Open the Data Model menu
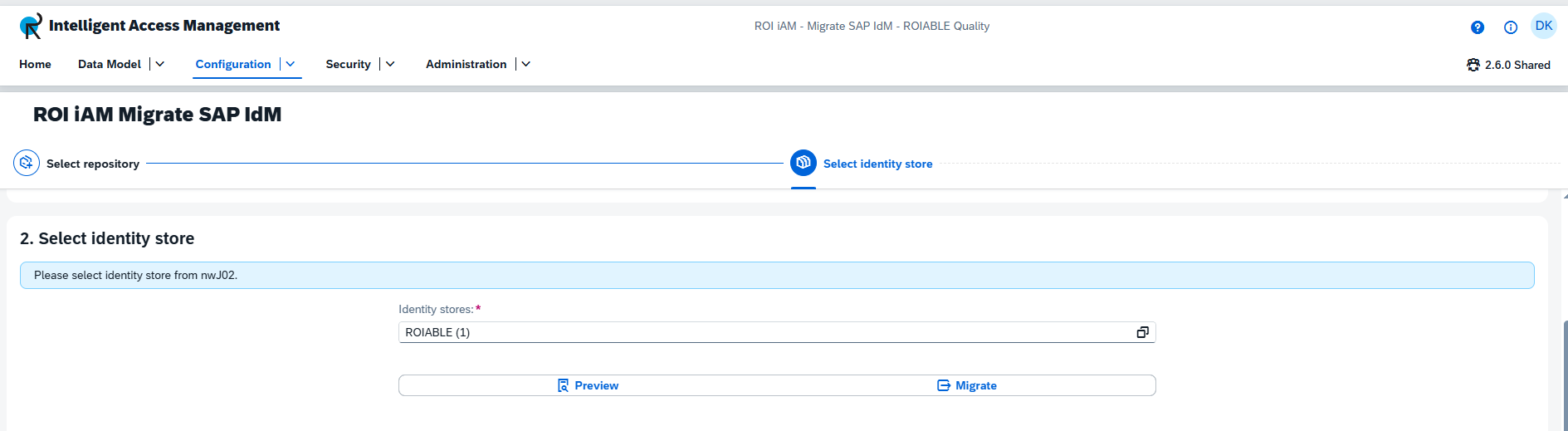The width and height of the screenshot is (1568, 431). pos(110,64)
